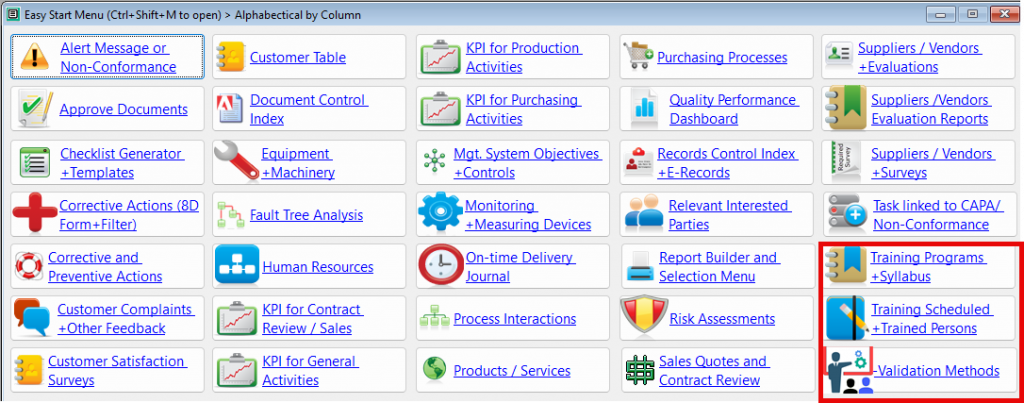Close the Easy Start Menu window
This screenshot has width=1024, height=403.
point(1000,14)
